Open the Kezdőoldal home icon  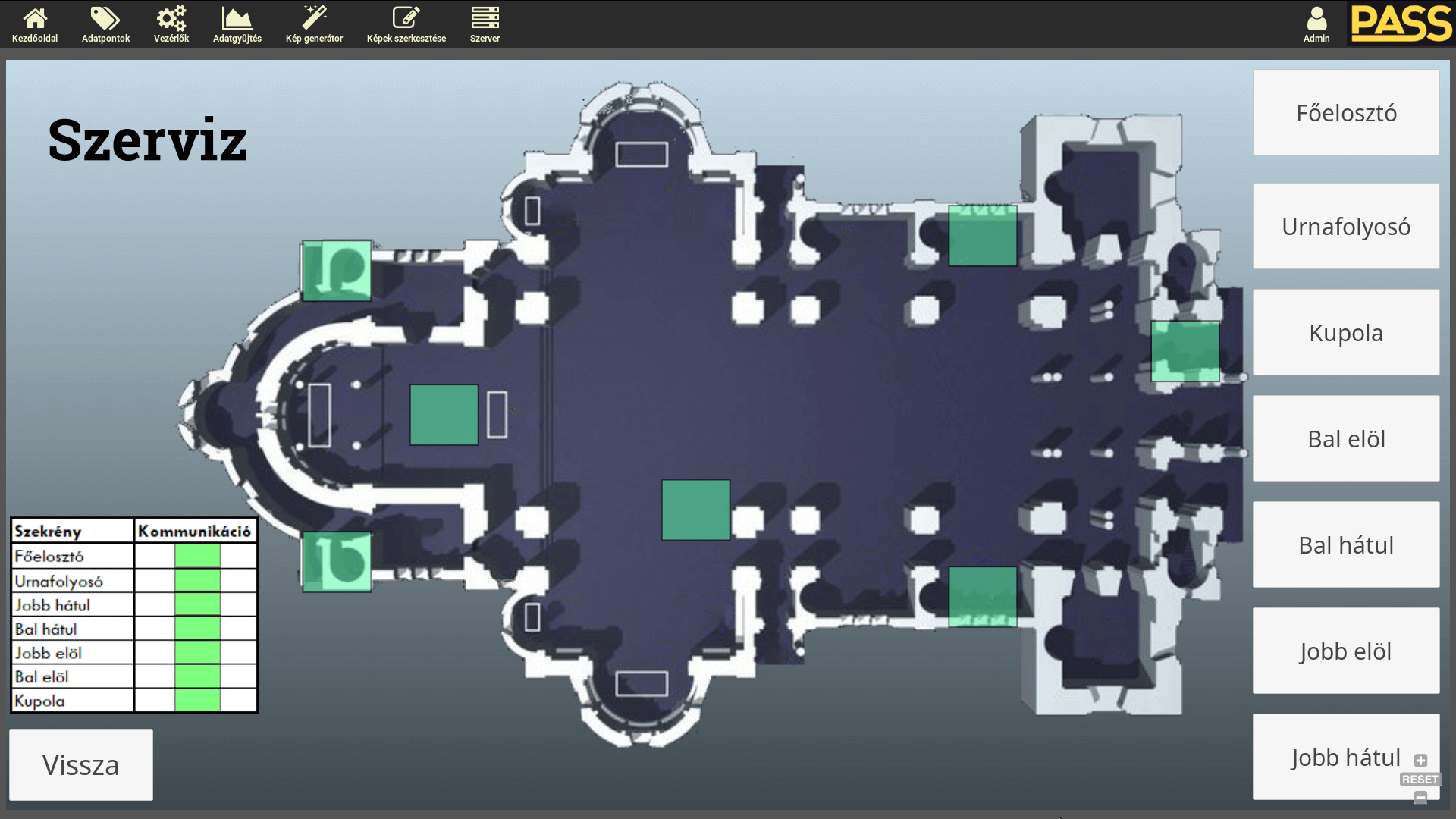[x=35, y=18]
